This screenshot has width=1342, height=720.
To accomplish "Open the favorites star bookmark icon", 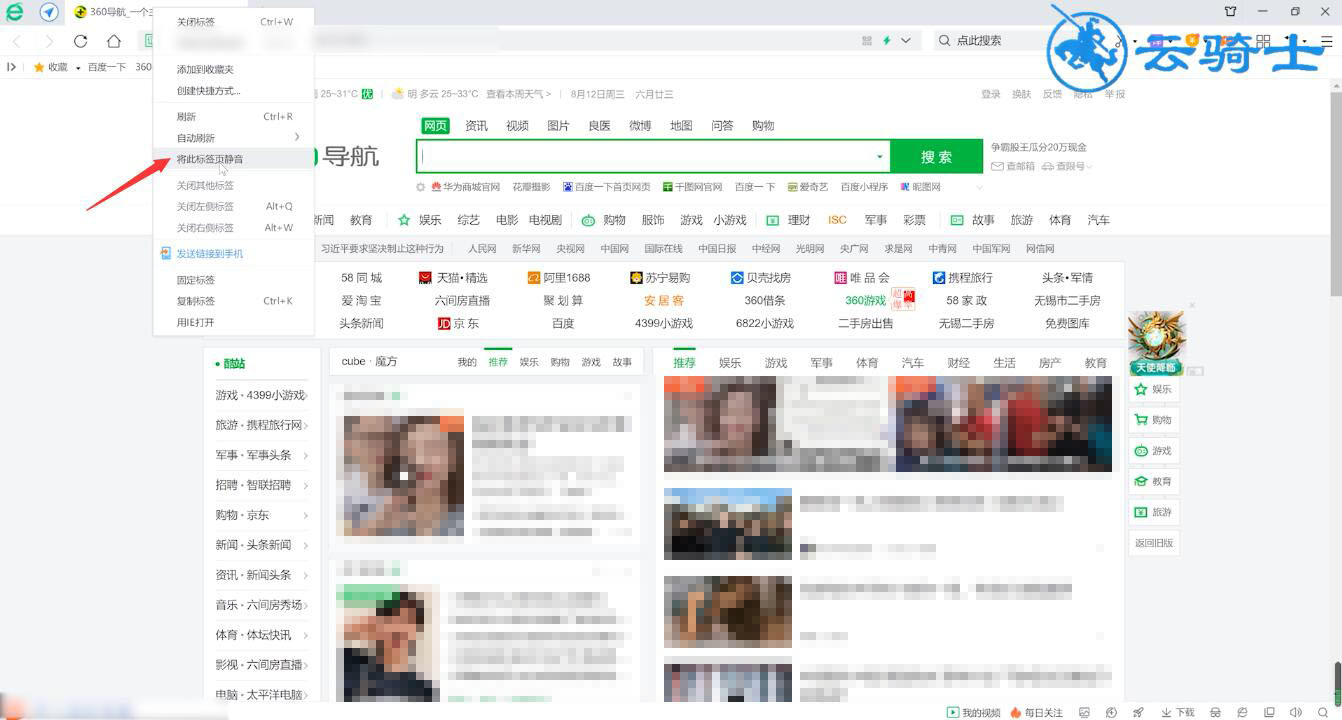I will [39, 67].
